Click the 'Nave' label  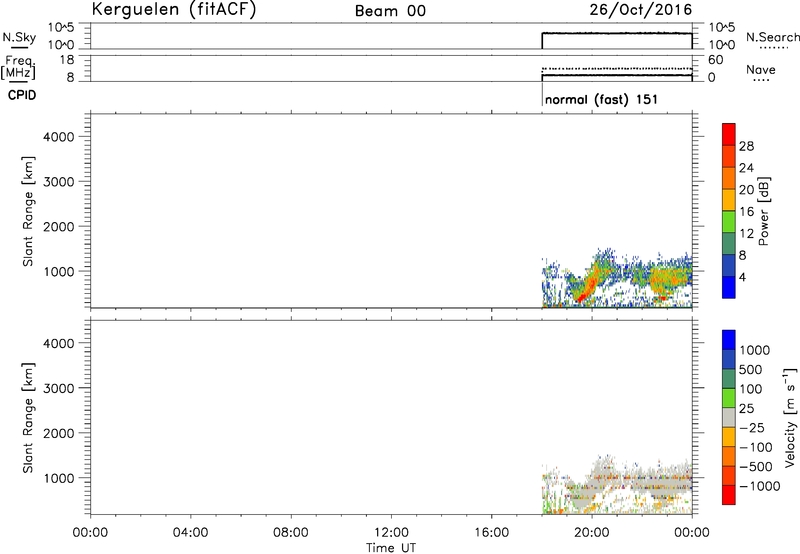click(761, 69)
